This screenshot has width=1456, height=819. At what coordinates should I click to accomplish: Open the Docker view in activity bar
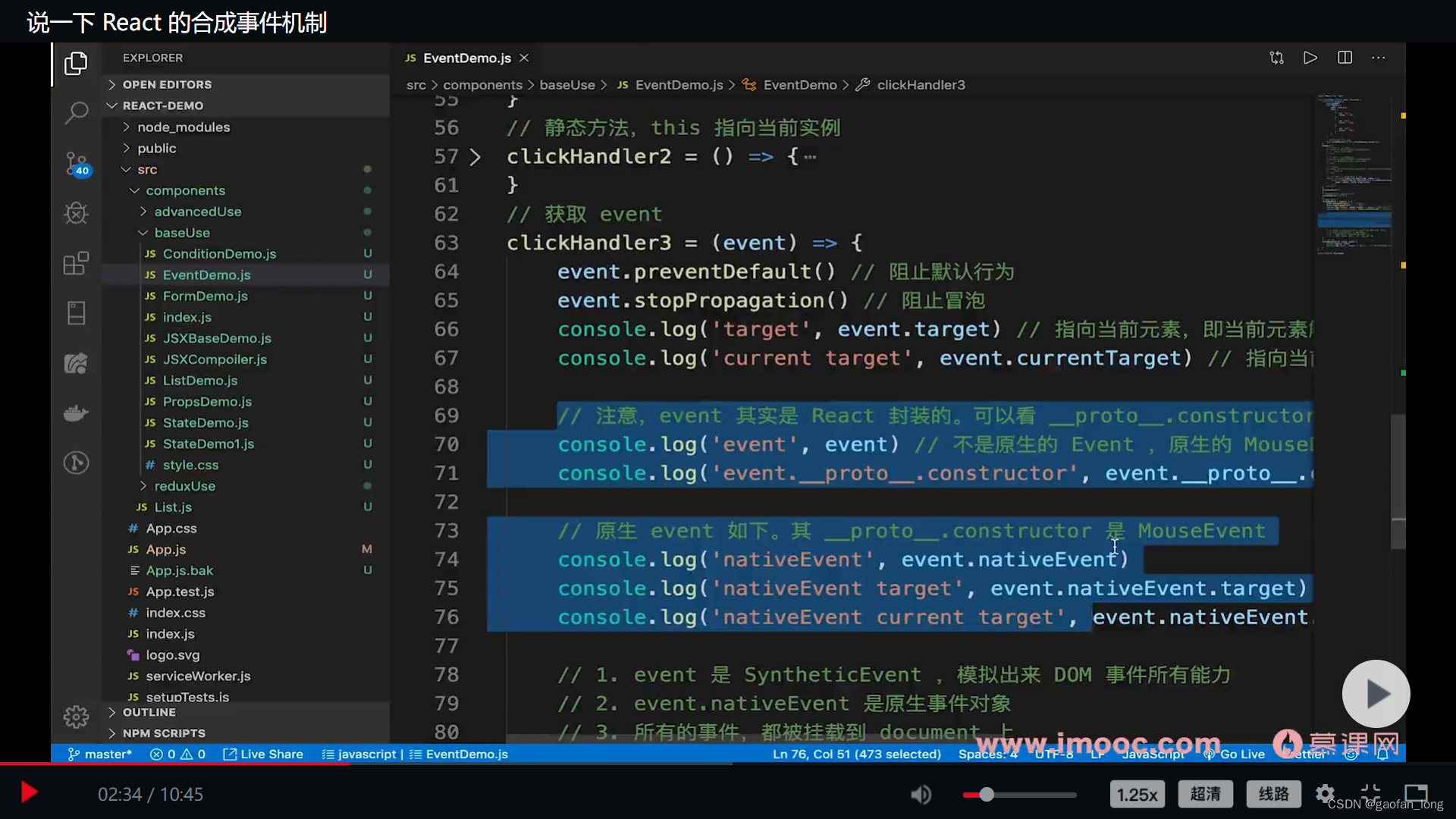(76, 413)
